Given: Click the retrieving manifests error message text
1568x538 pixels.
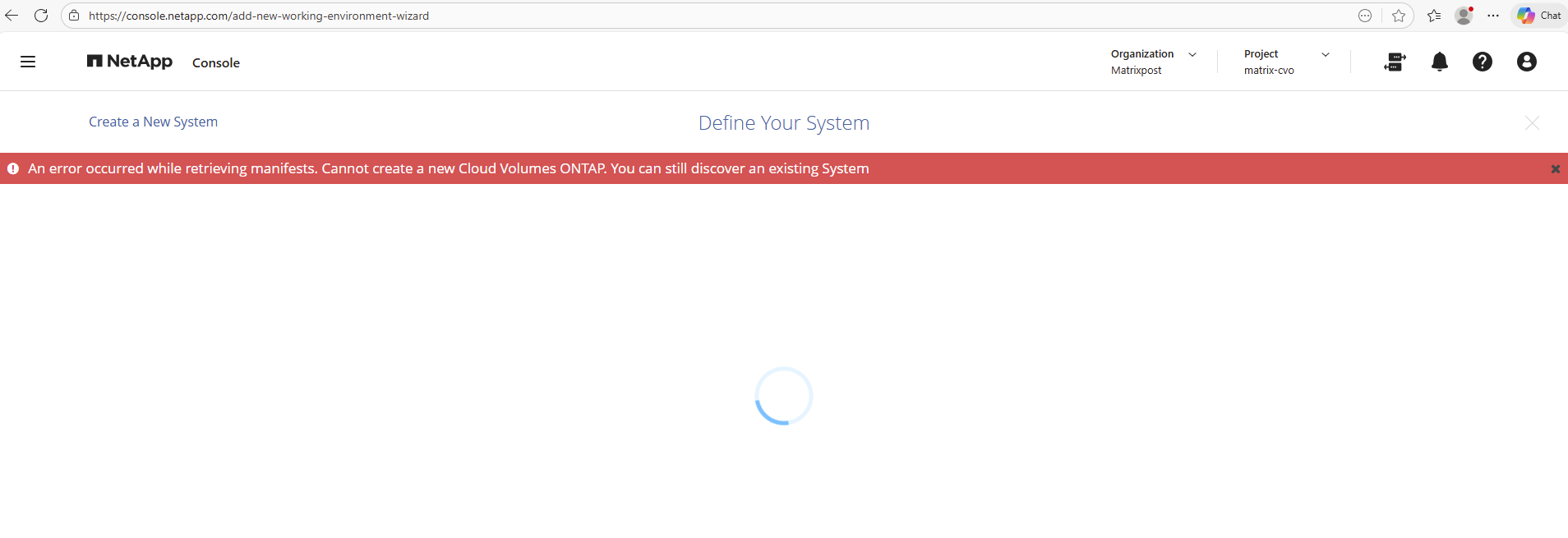Looking at the screenshot, I should click(449, 168).
